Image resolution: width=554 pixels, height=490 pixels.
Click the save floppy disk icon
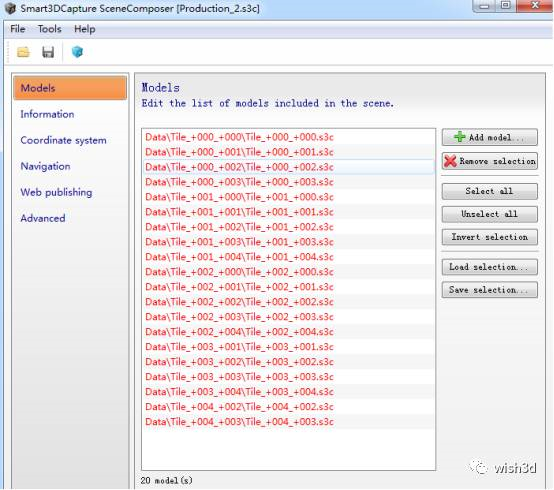point(48,52)
